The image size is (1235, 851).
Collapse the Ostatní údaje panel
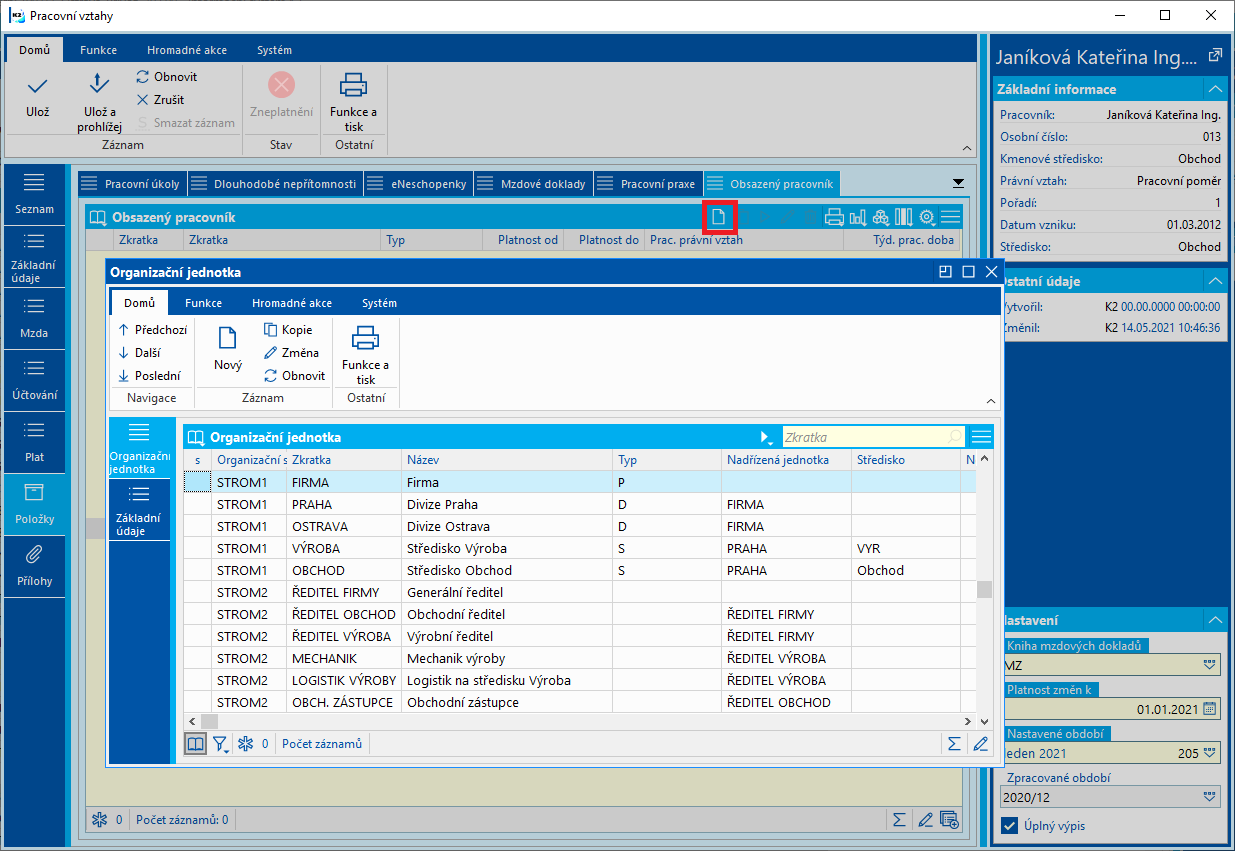[x=1214, y=281]
